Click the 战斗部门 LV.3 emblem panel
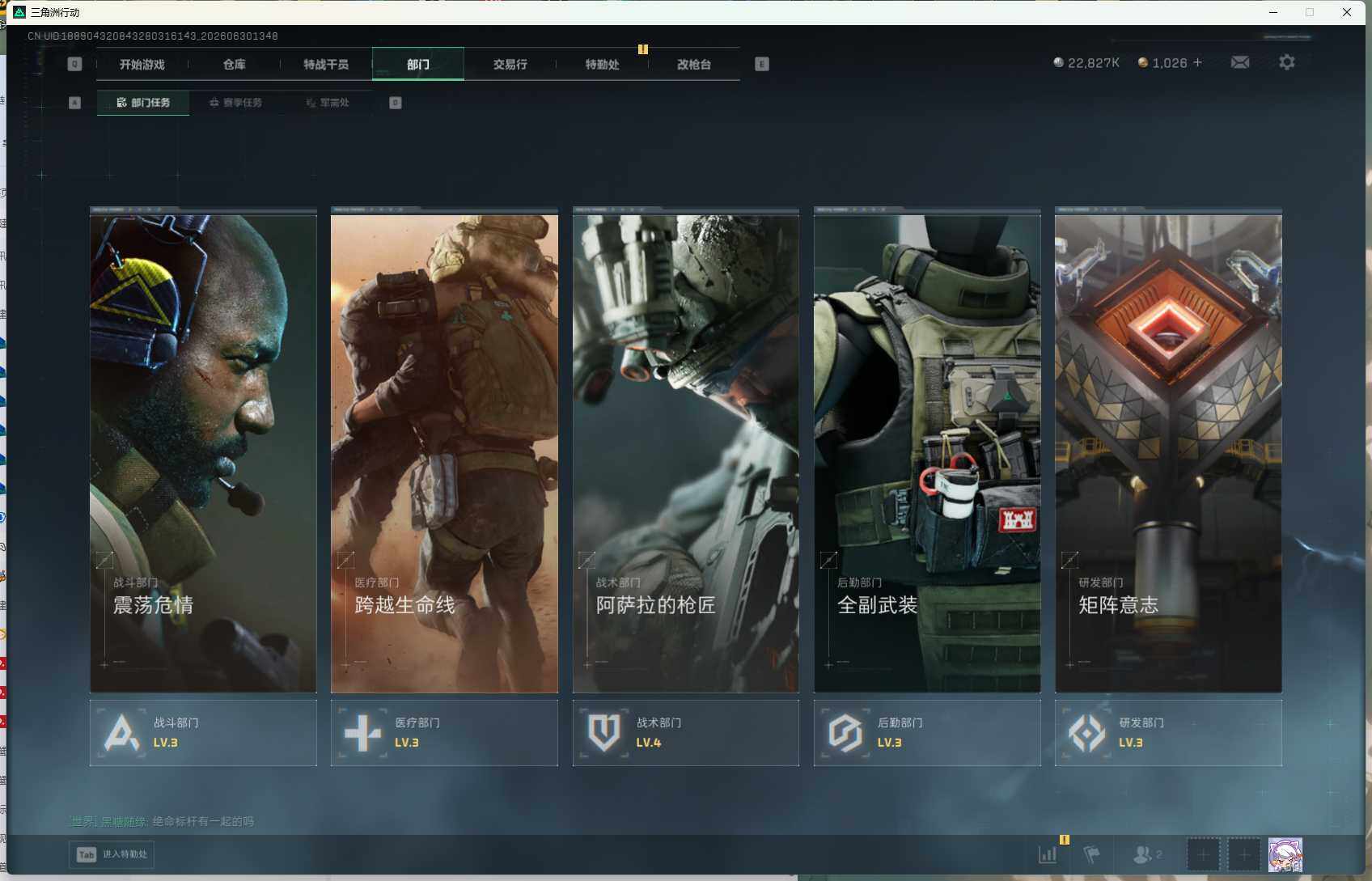The height and width of the screenshot is (881, 1372). pos(203,733)
